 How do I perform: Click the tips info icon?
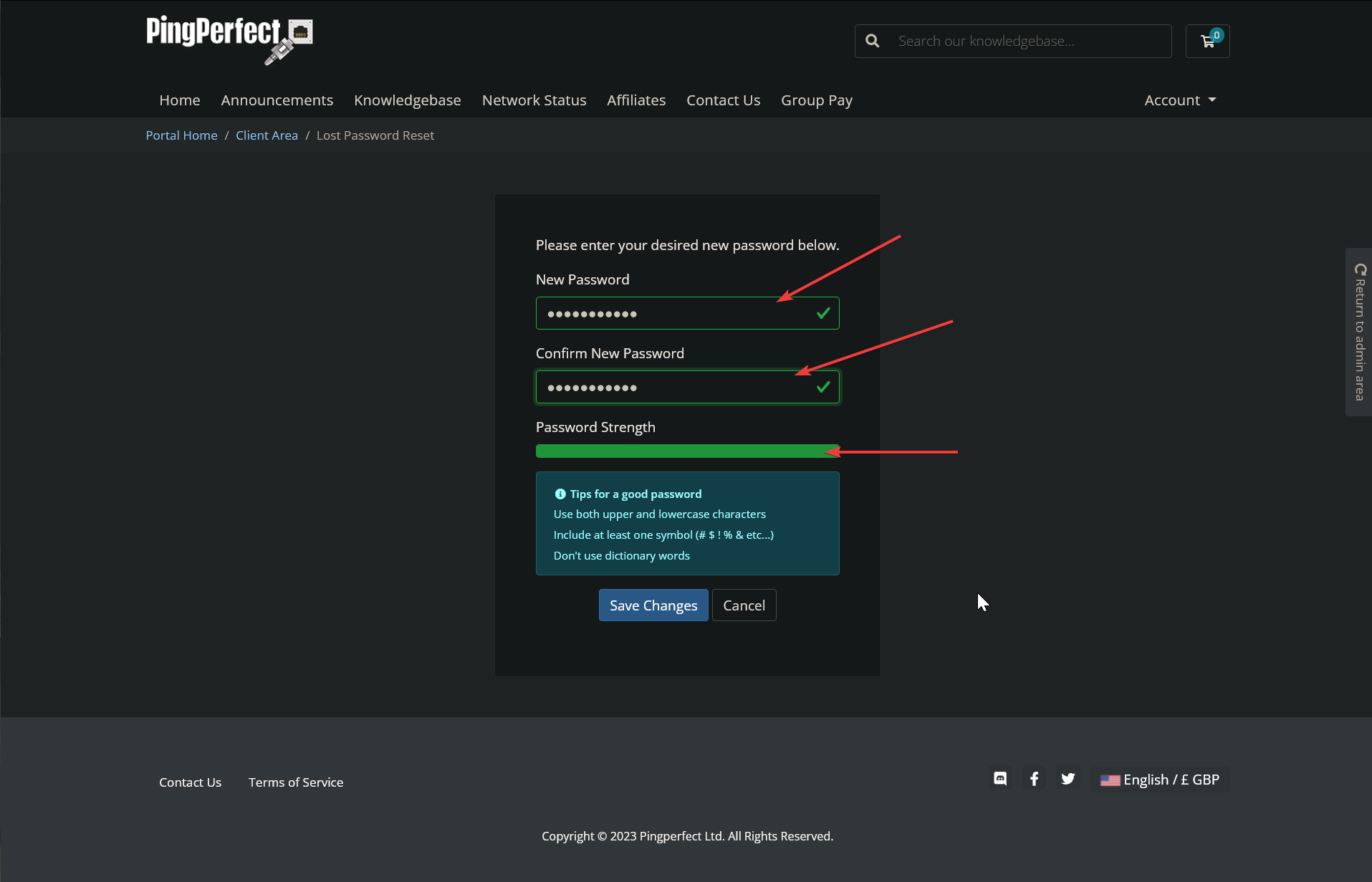560,494
